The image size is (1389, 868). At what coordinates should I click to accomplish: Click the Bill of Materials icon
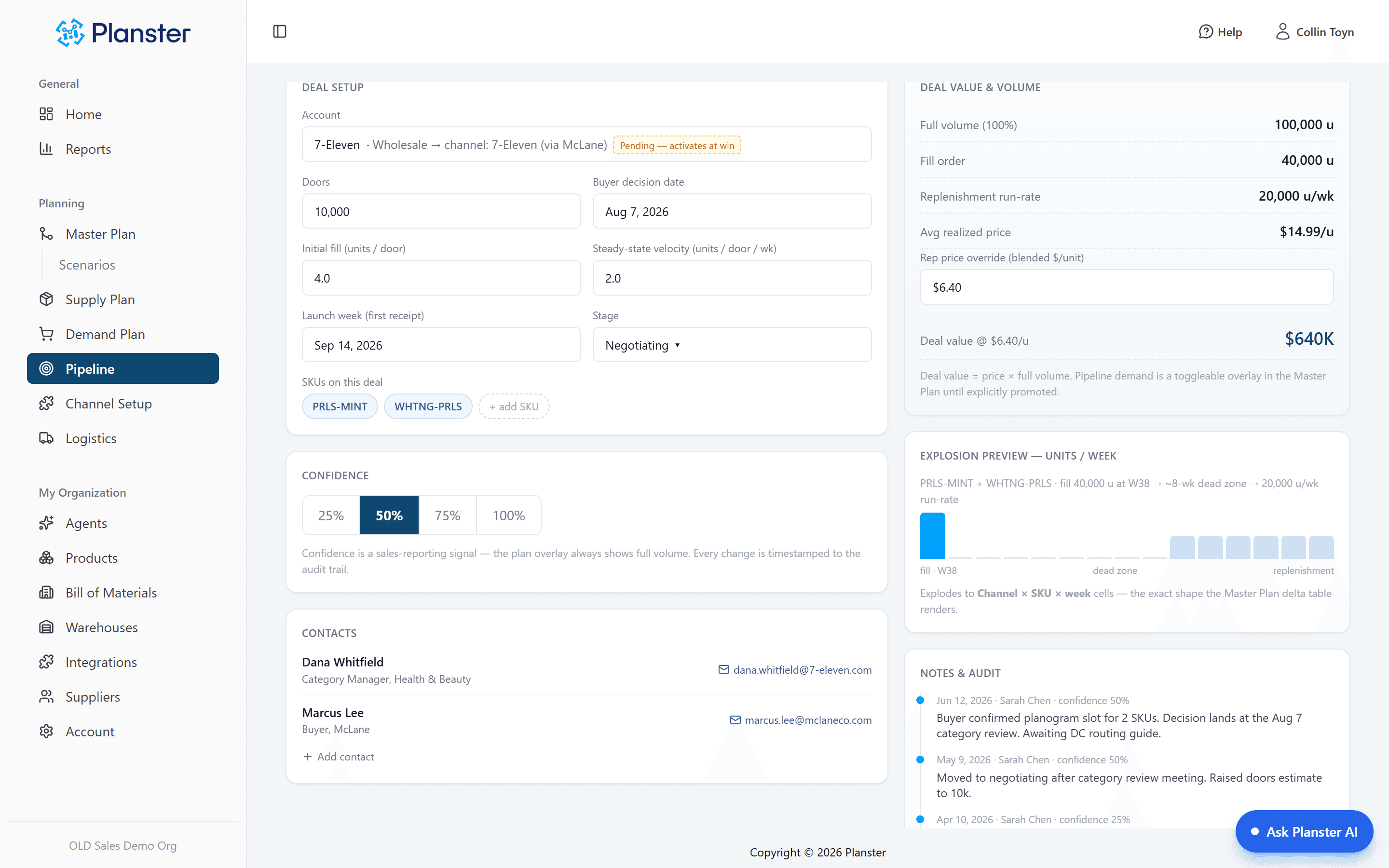pos(46,593)
